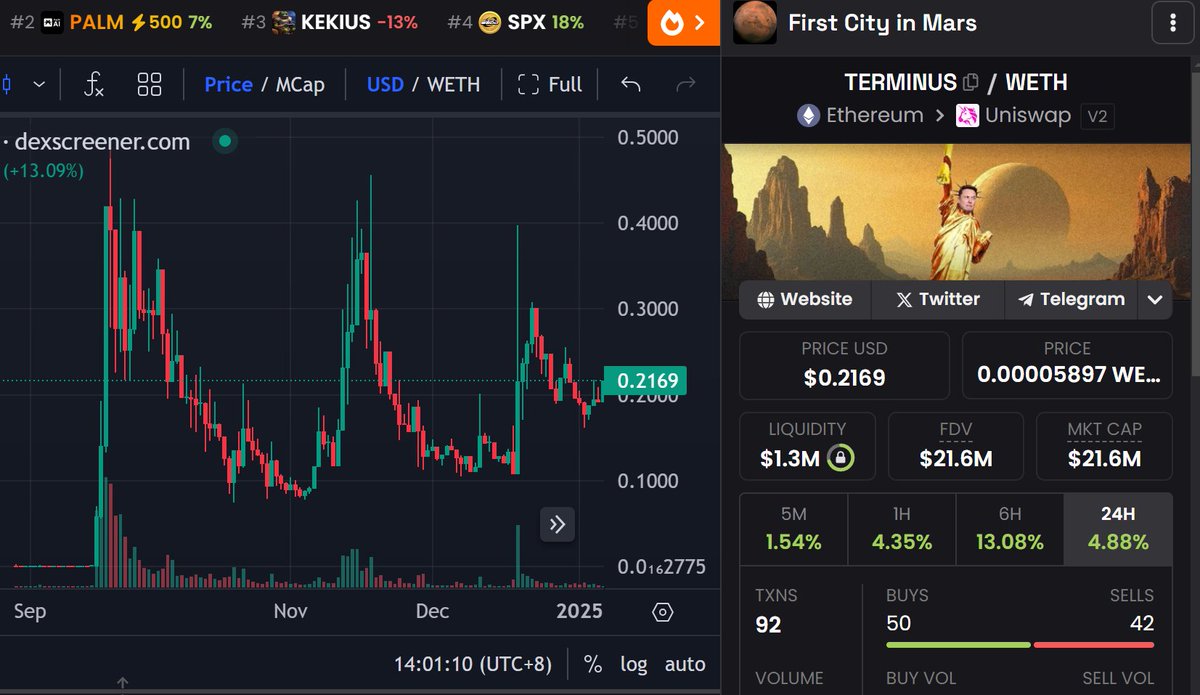Screen dimensions: 1200x695
Task: Click the 2025 time axis label
Action: point(579,610)
